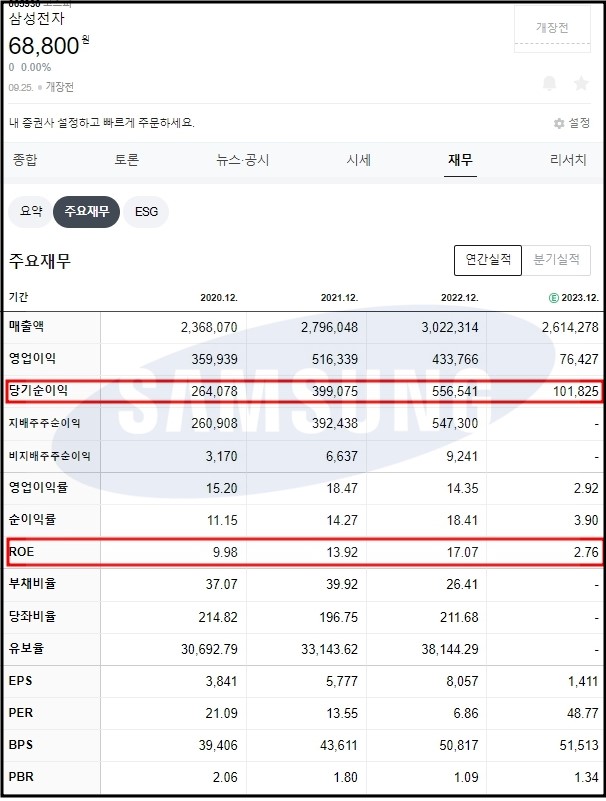Viewport: 606px width, 801px height.
Task: Click the PBR row label
Action: 21,777
